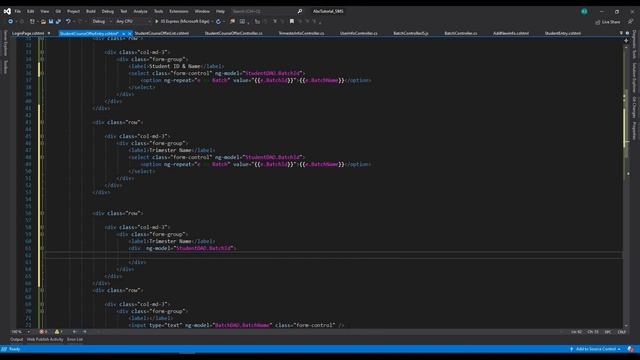The width and height of the screenshot is (640, 360).
Task: Collapse the div class row on line 67
Action: tap(42, 290)
